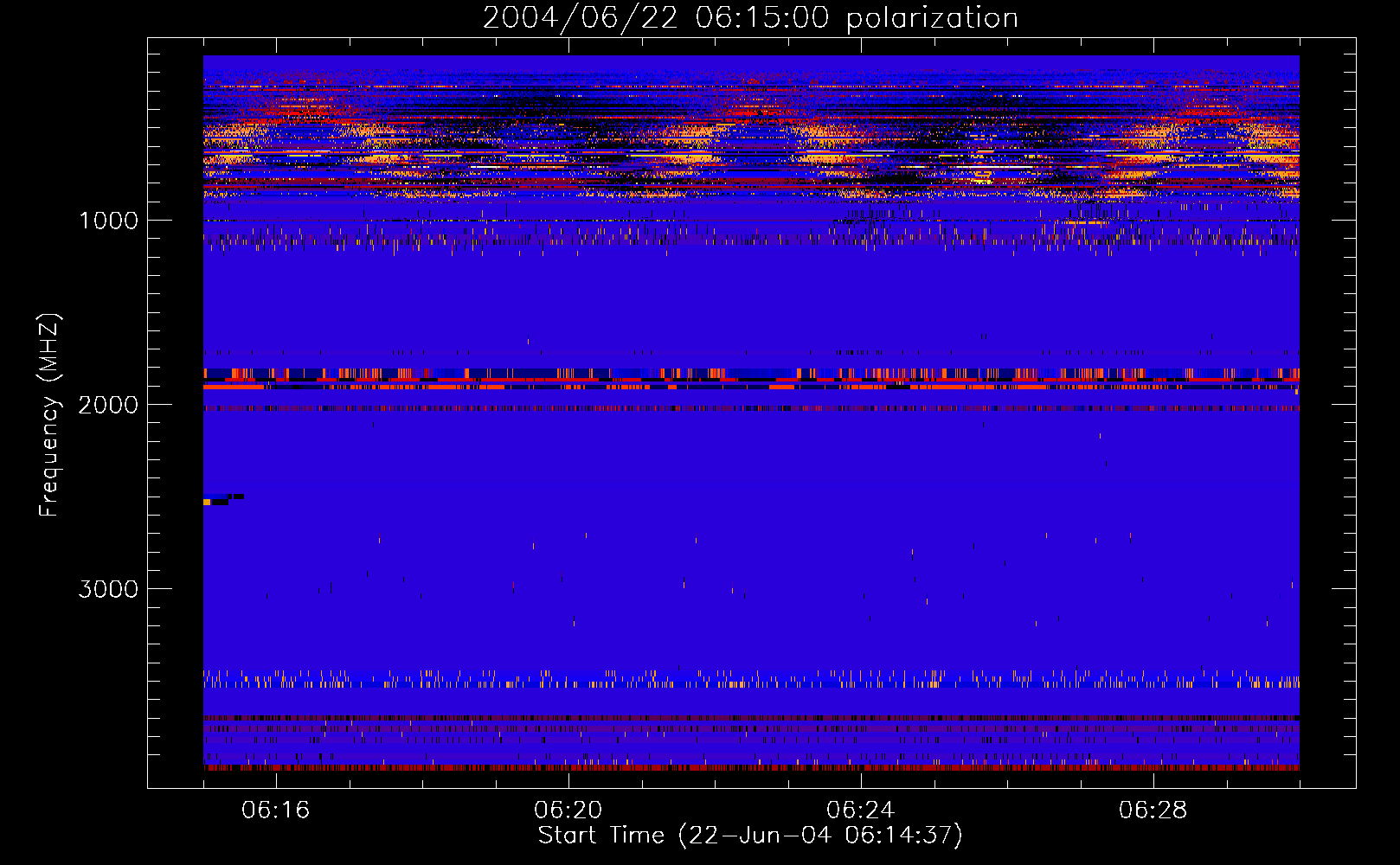Click the plot title '2004/06/22 06:15:00 polarization'
This screenshot has width=1400, height=865.
750,17
